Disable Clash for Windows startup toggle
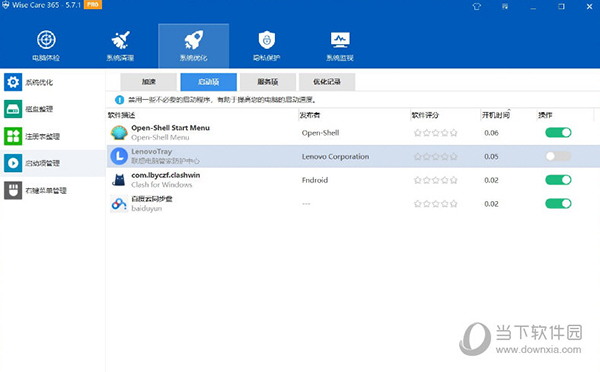Image resolution: width=600 pixels, height=372 pixels. tap(558, 180)
